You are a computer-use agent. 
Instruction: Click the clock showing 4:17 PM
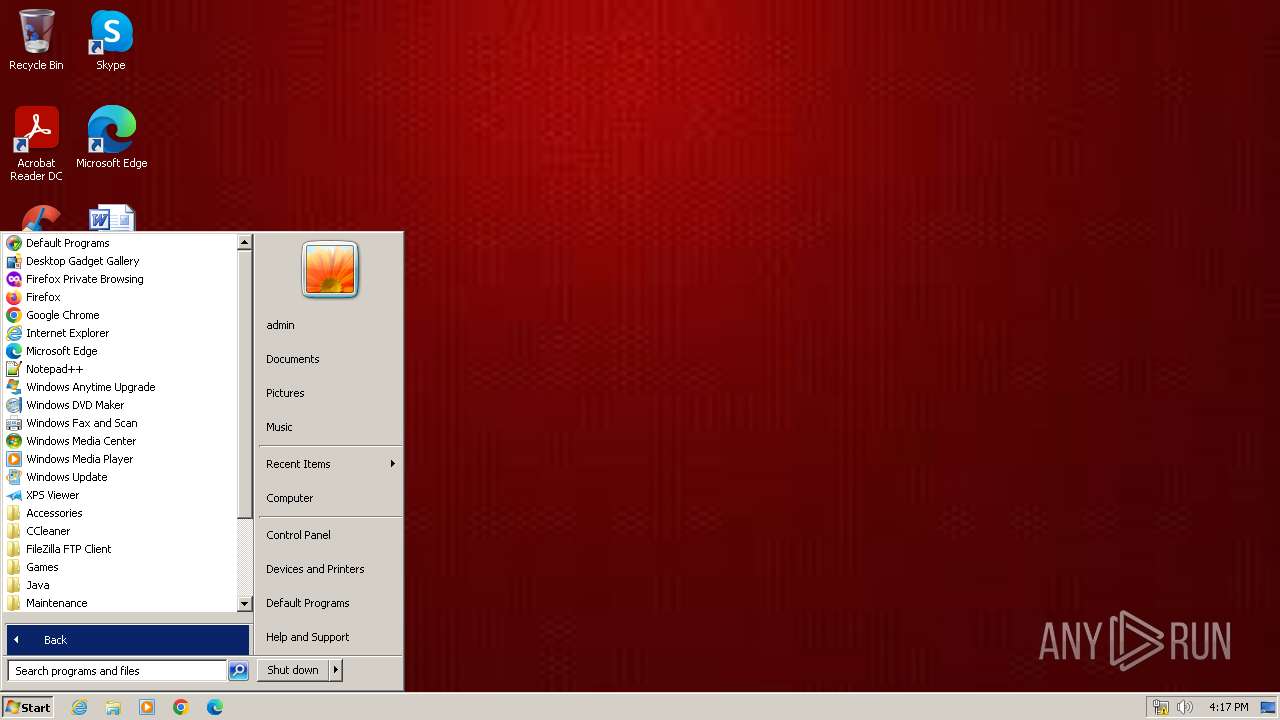1228,707
